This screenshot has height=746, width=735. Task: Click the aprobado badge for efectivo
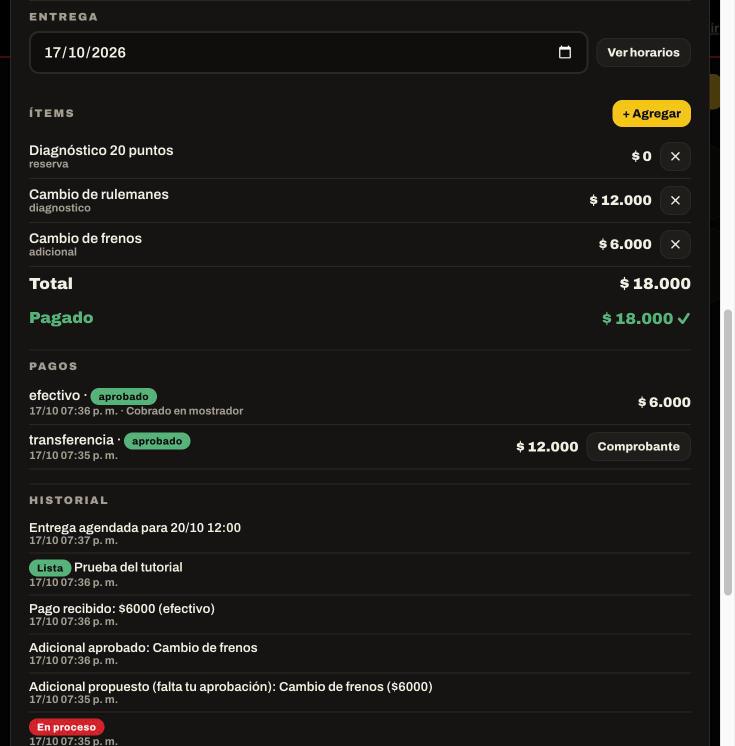pyautogui.click(x=124, y=396)
